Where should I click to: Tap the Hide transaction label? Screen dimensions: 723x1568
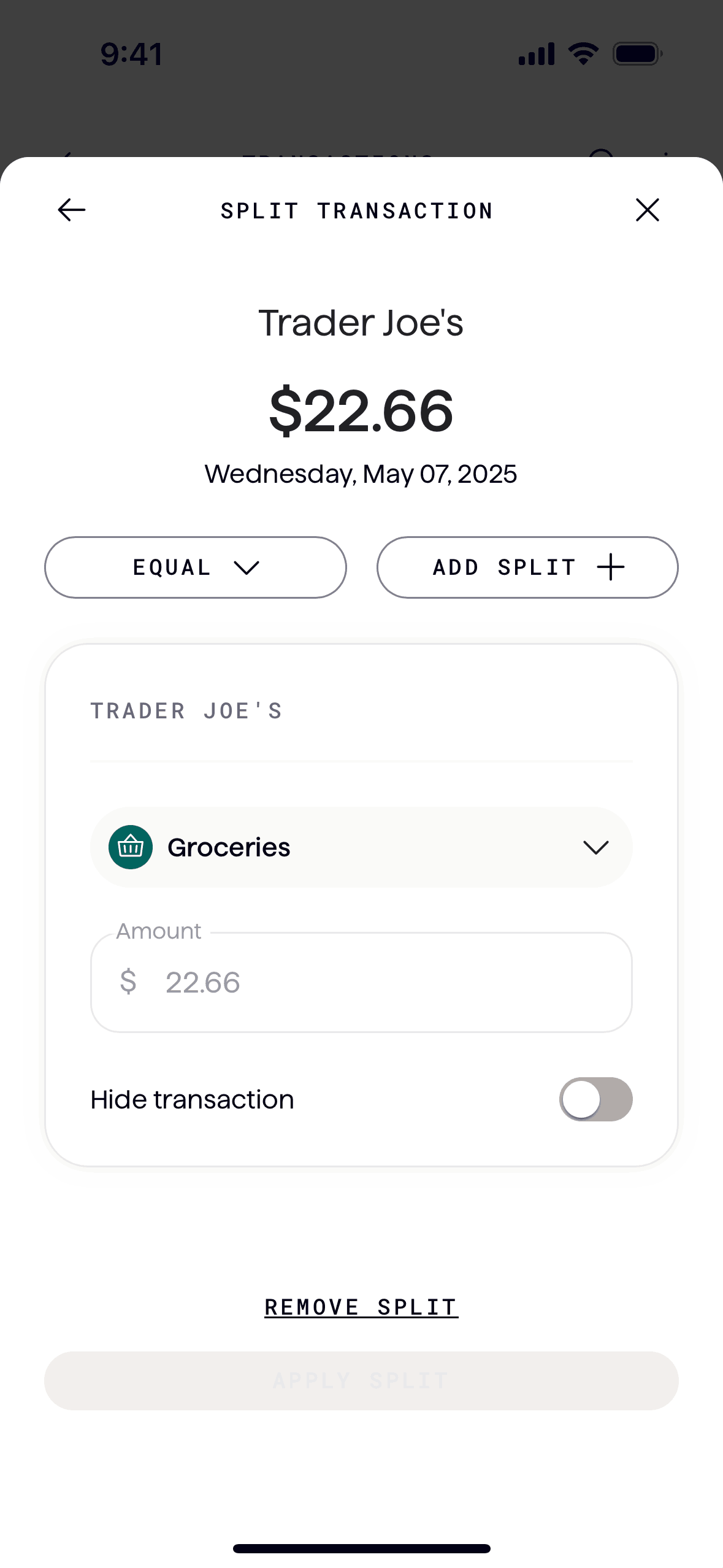[x=193, y=1100]
